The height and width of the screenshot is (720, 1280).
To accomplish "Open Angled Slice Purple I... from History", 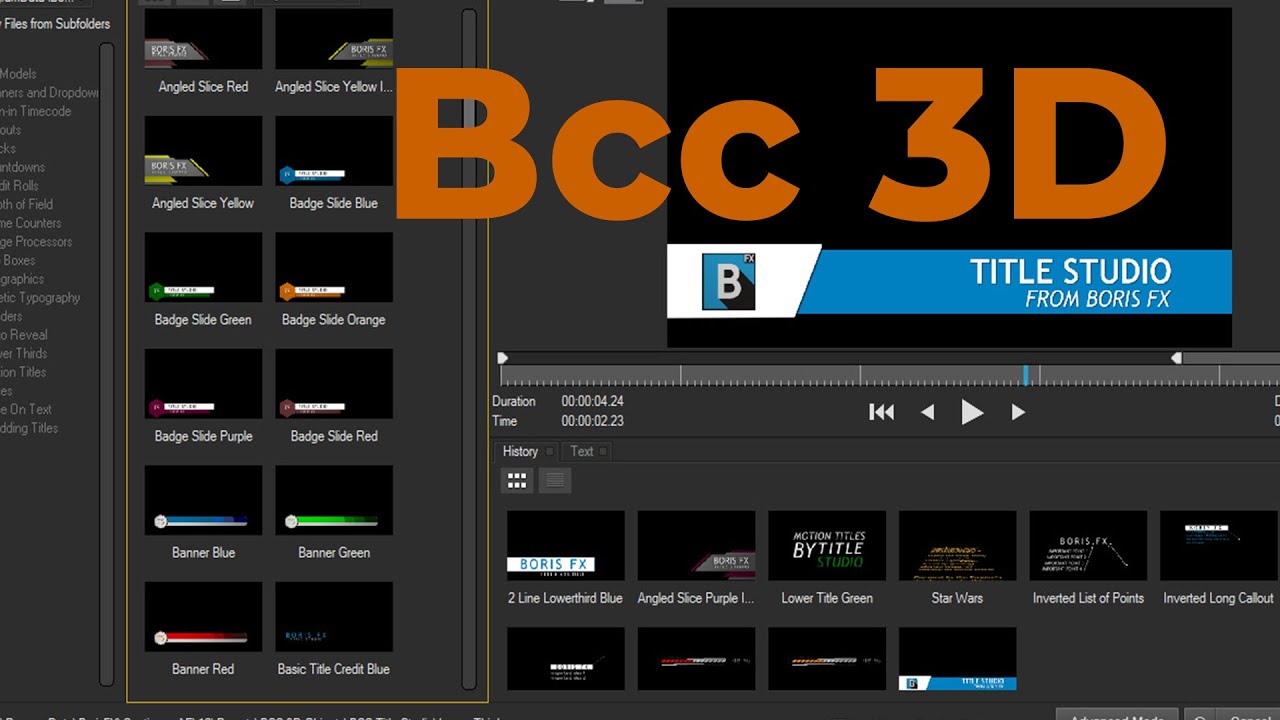I will click(696, 559).
